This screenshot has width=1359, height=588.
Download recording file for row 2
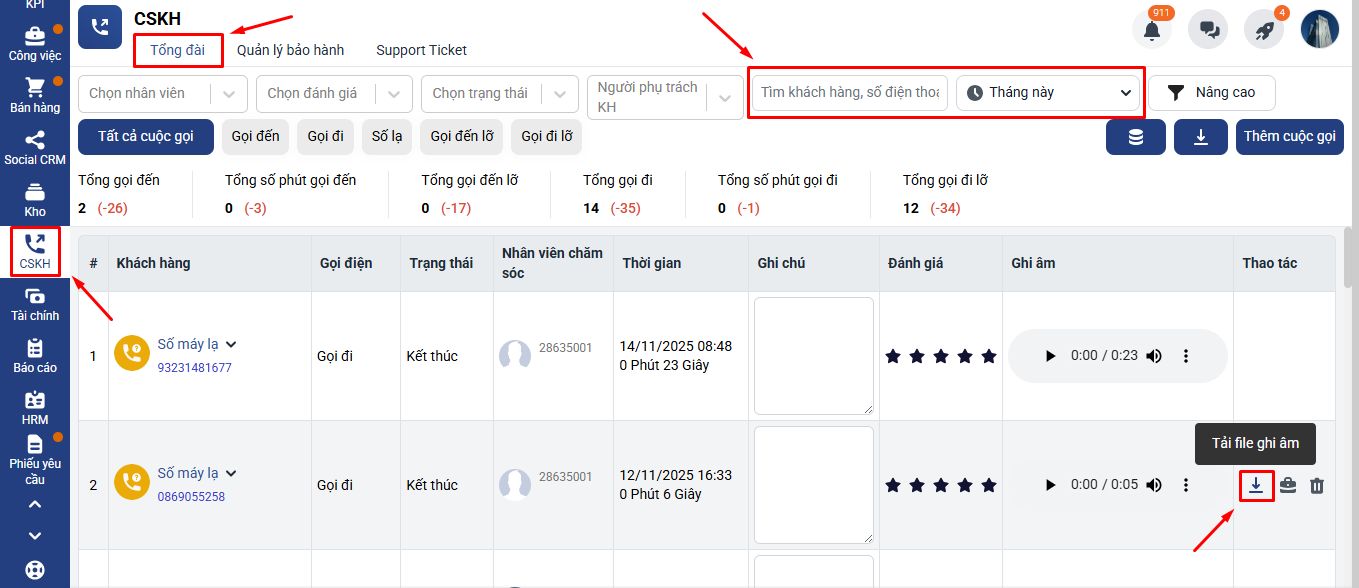pos(1256,486)
